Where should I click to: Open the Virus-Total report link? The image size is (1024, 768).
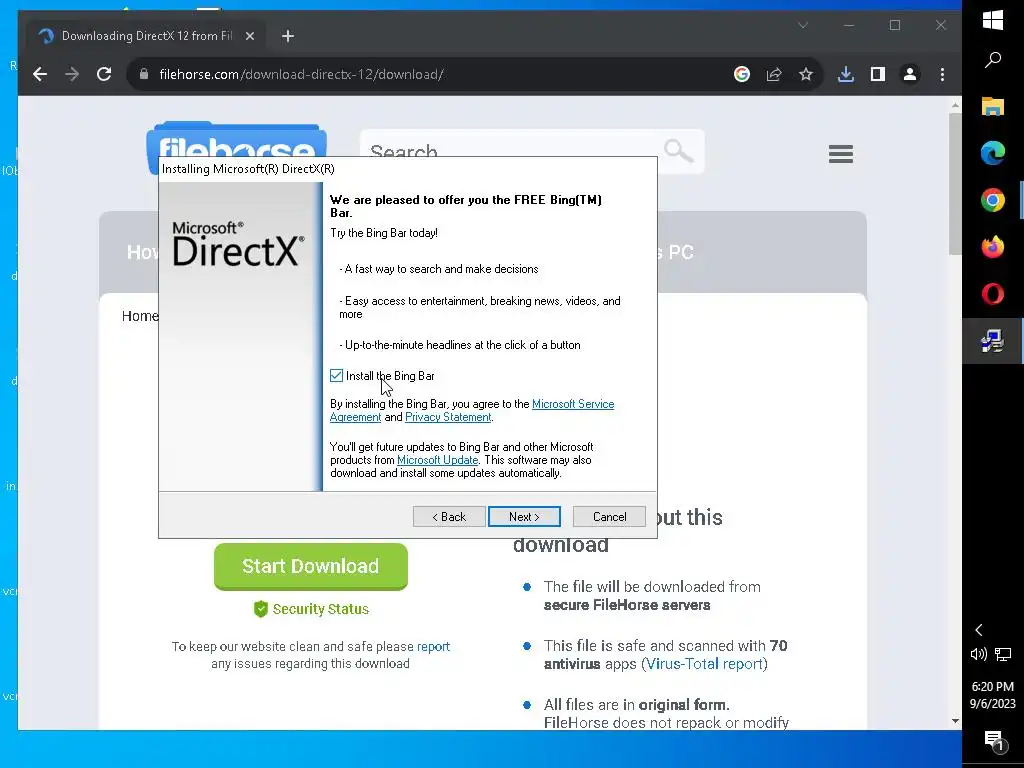705,664
